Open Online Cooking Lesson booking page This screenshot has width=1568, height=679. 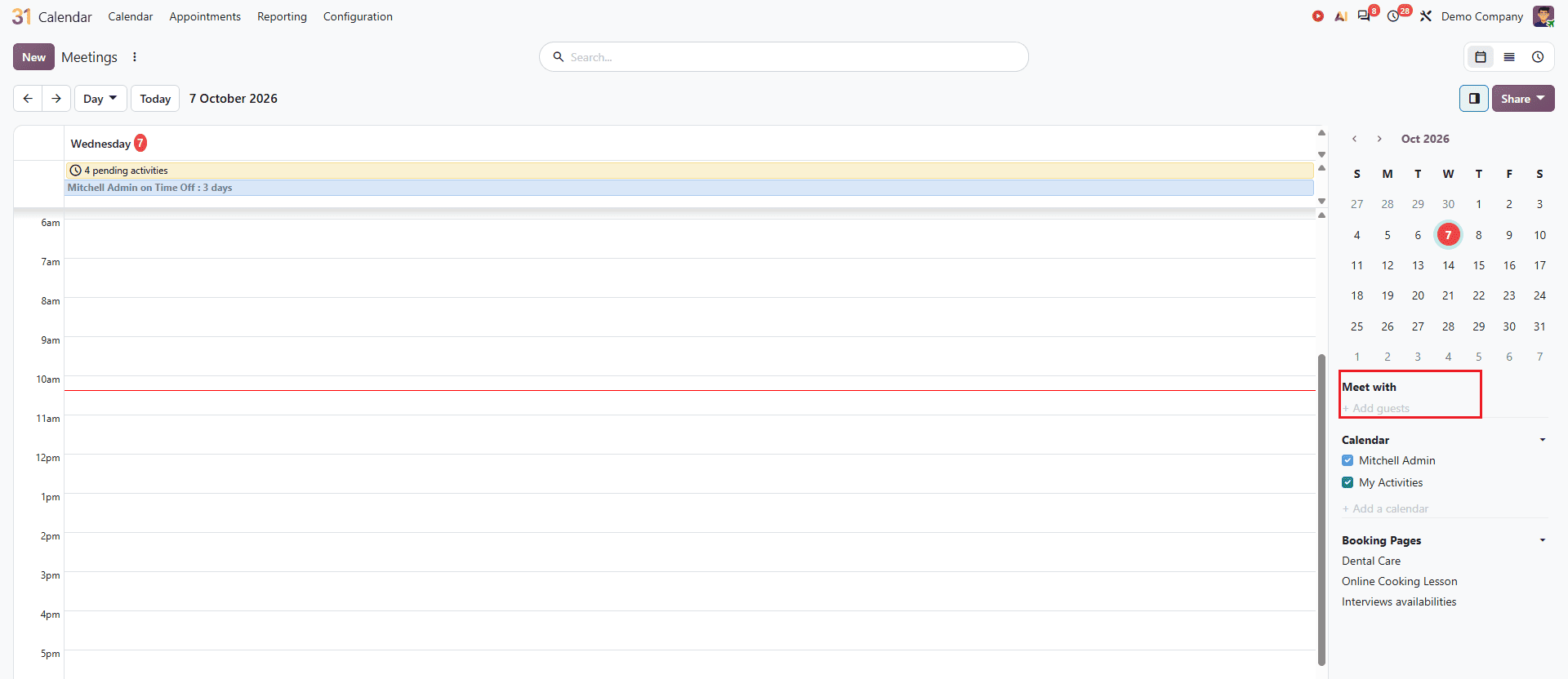click(1400, 581)
